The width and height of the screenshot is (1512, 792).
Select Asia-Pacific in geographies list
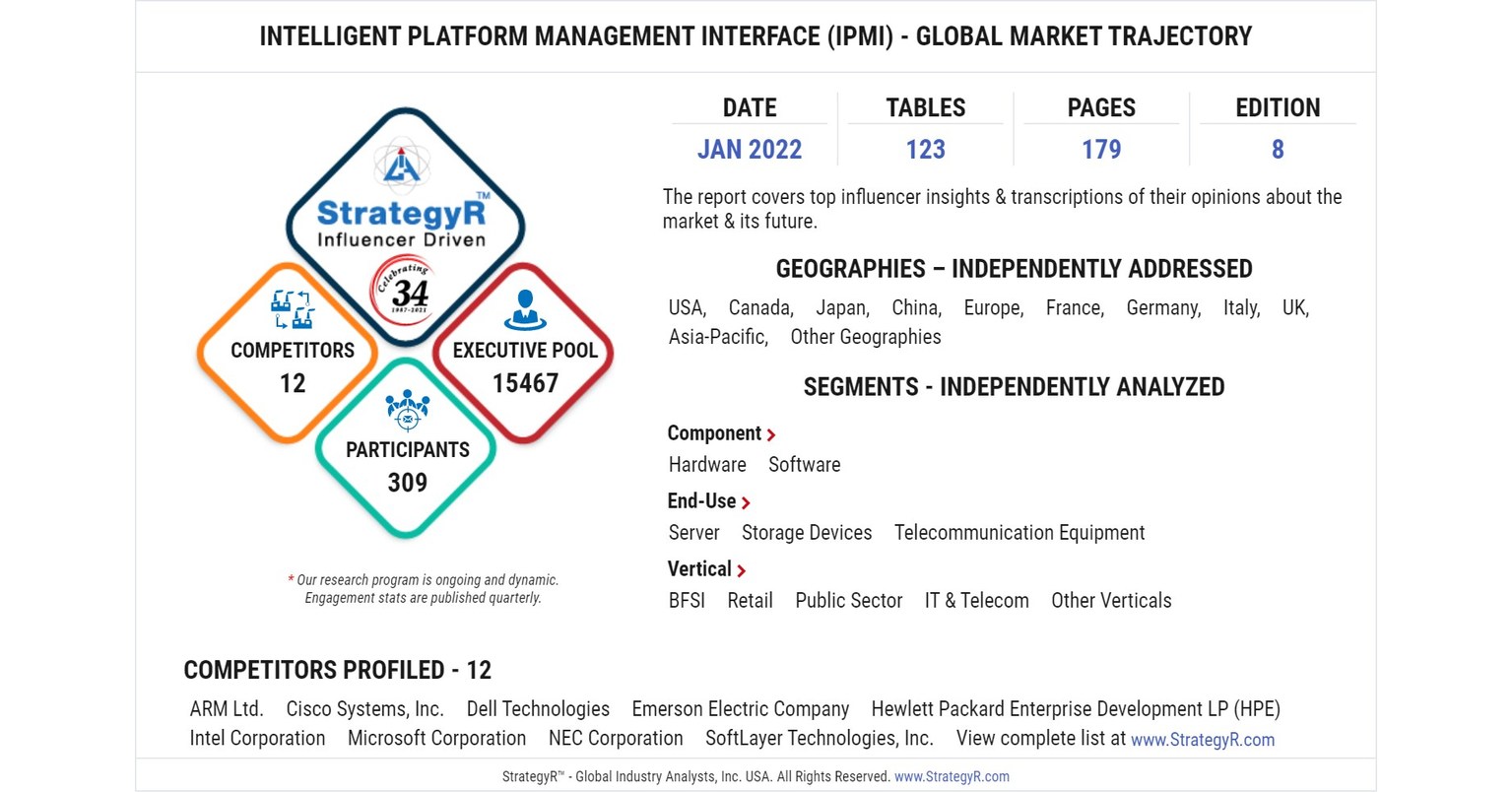pos(718,337)
